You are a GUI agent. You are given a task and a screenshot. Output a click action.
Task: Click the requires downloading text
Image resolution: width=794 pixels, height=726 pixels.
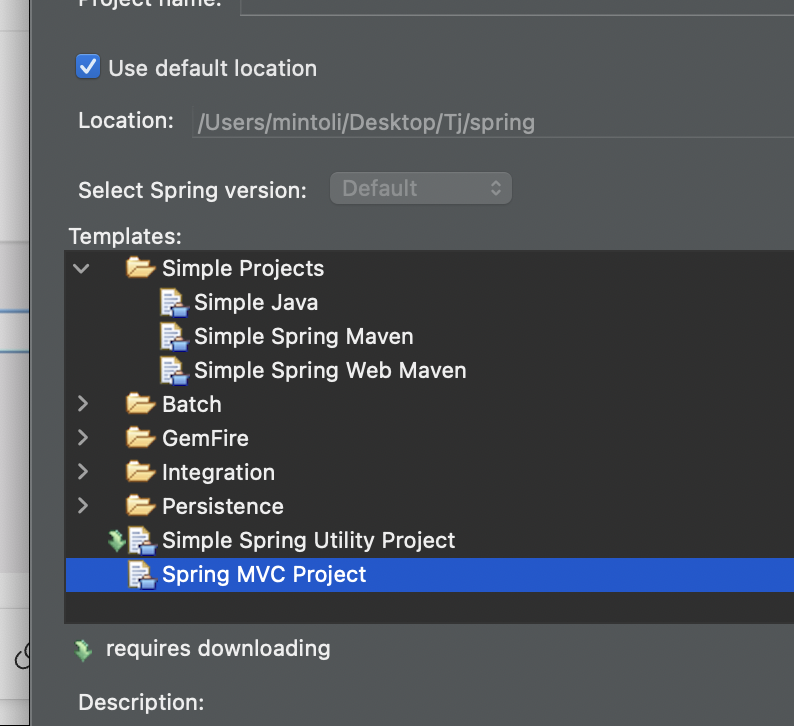[218, 649]
